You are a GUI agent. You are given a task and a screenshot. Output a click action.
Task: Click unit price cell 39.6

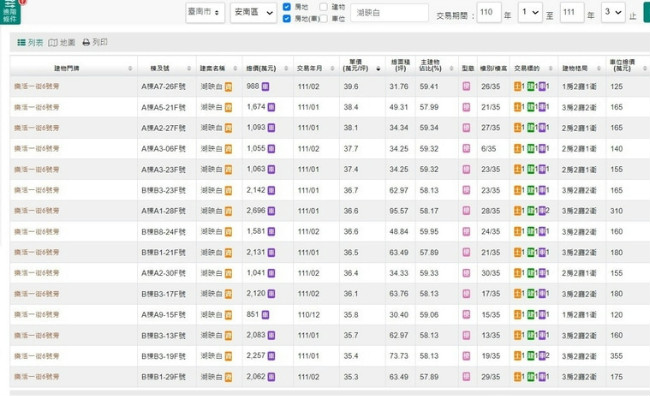pos(351,87)
